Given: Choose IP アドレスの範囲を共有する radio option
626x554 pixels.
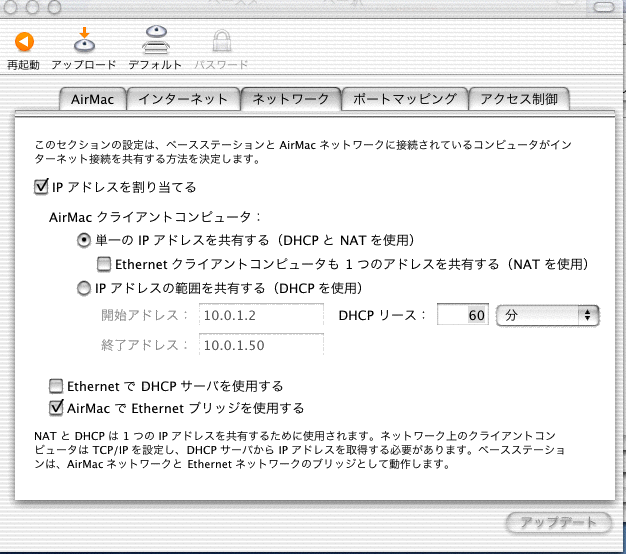Looking at the screenshot, I should click(83, 288).
